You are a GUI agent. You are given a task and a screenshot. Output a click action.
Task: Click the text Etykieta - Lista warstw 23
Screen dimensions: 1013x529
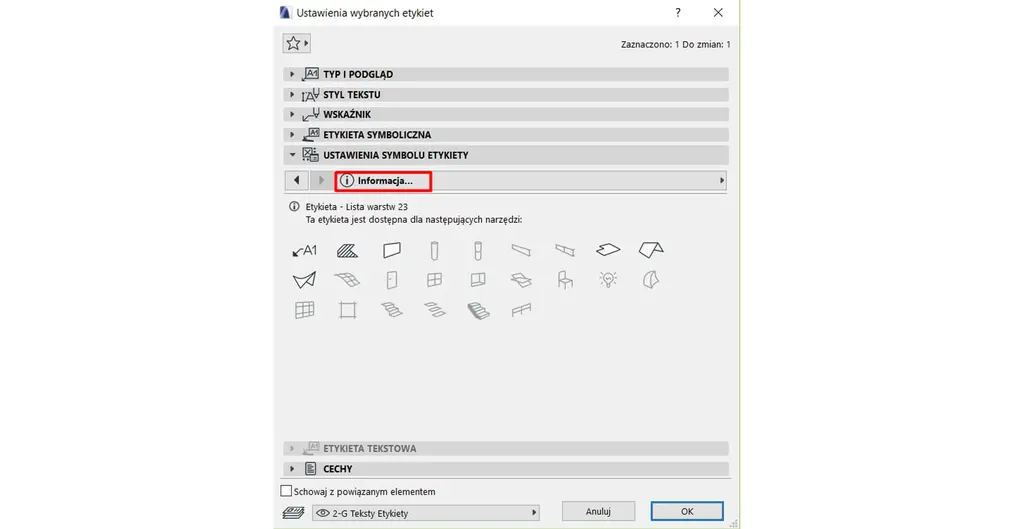[357, 207]
